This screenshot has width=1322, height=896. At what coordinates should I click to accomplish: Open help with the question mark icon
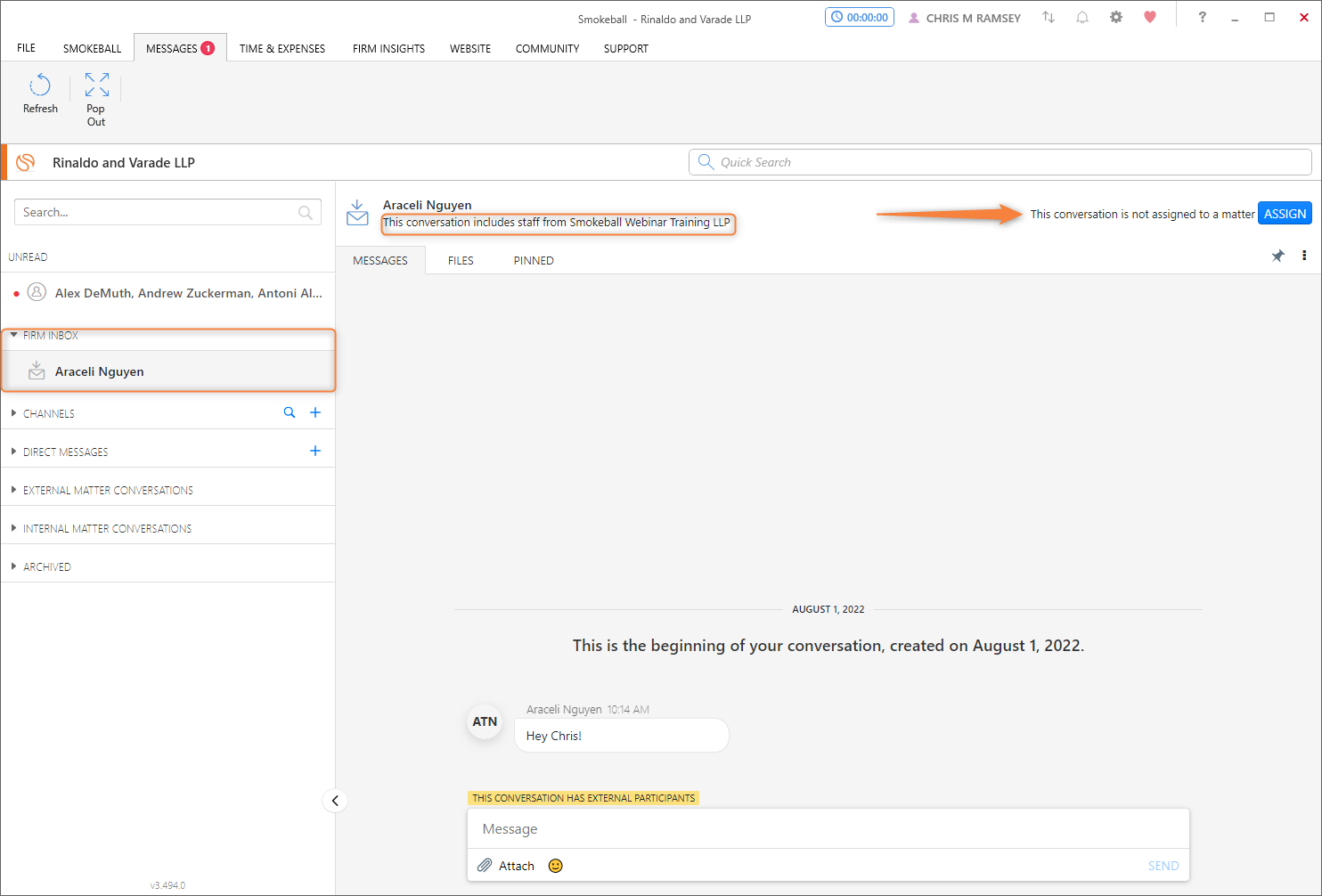(x=1202, y=17)
